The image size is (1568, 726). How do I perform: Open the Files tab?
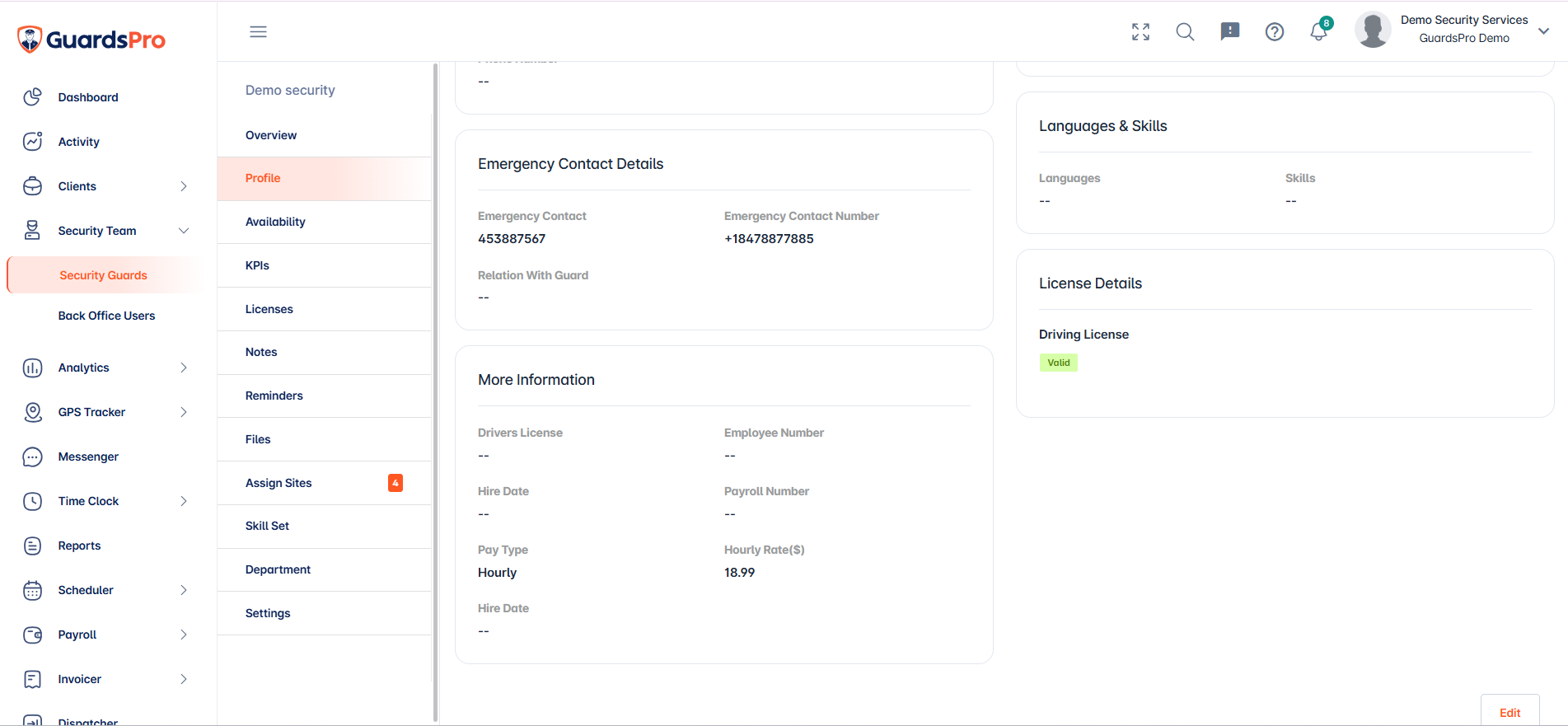[x=324, y=439]
